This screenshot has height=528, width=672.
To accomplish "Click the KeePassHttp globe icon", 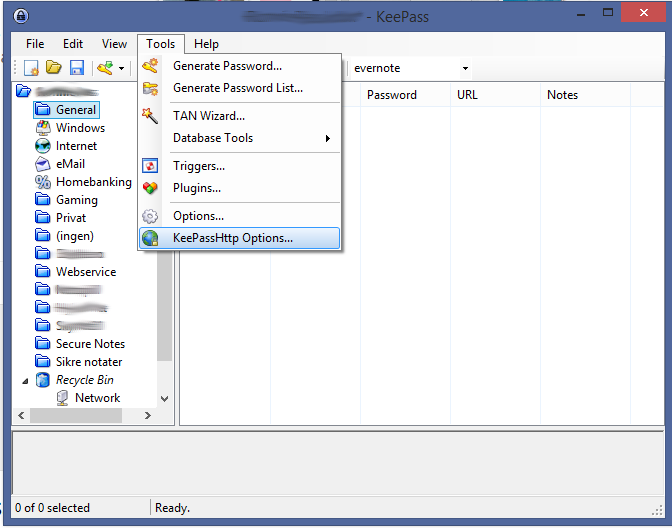I will click(150, 238).
